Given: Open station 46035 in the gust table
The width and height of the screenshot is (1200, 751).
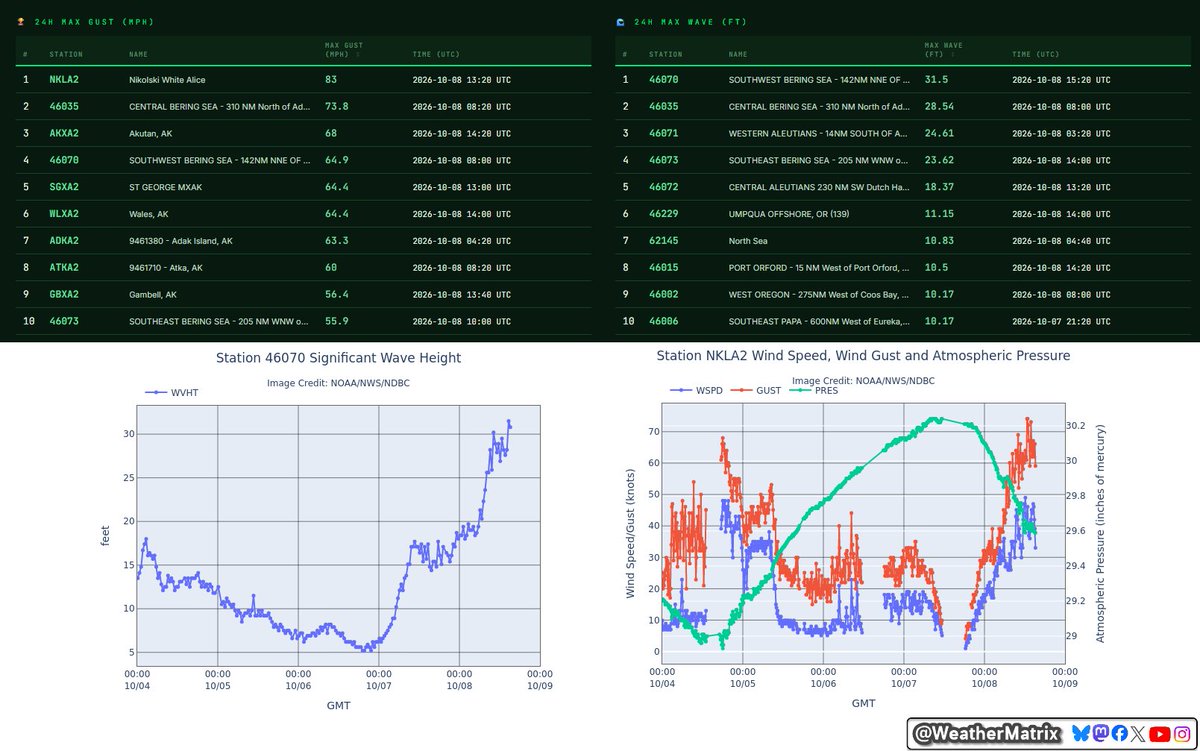Looking at the screenshot, I should pos(64,106).
